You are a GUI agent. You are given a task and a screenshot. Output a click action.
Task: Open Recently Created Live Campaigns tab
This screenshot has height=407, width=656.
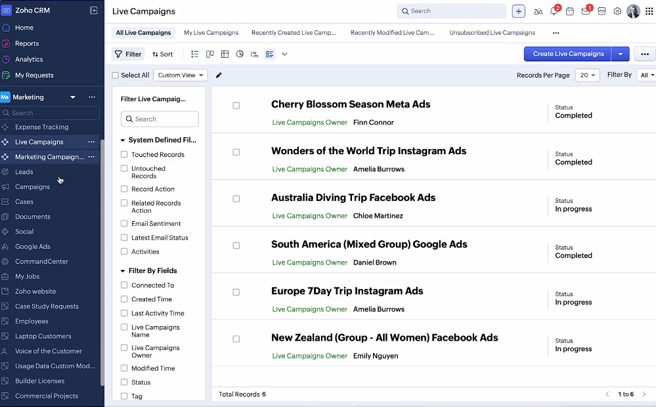click(293, 33)
